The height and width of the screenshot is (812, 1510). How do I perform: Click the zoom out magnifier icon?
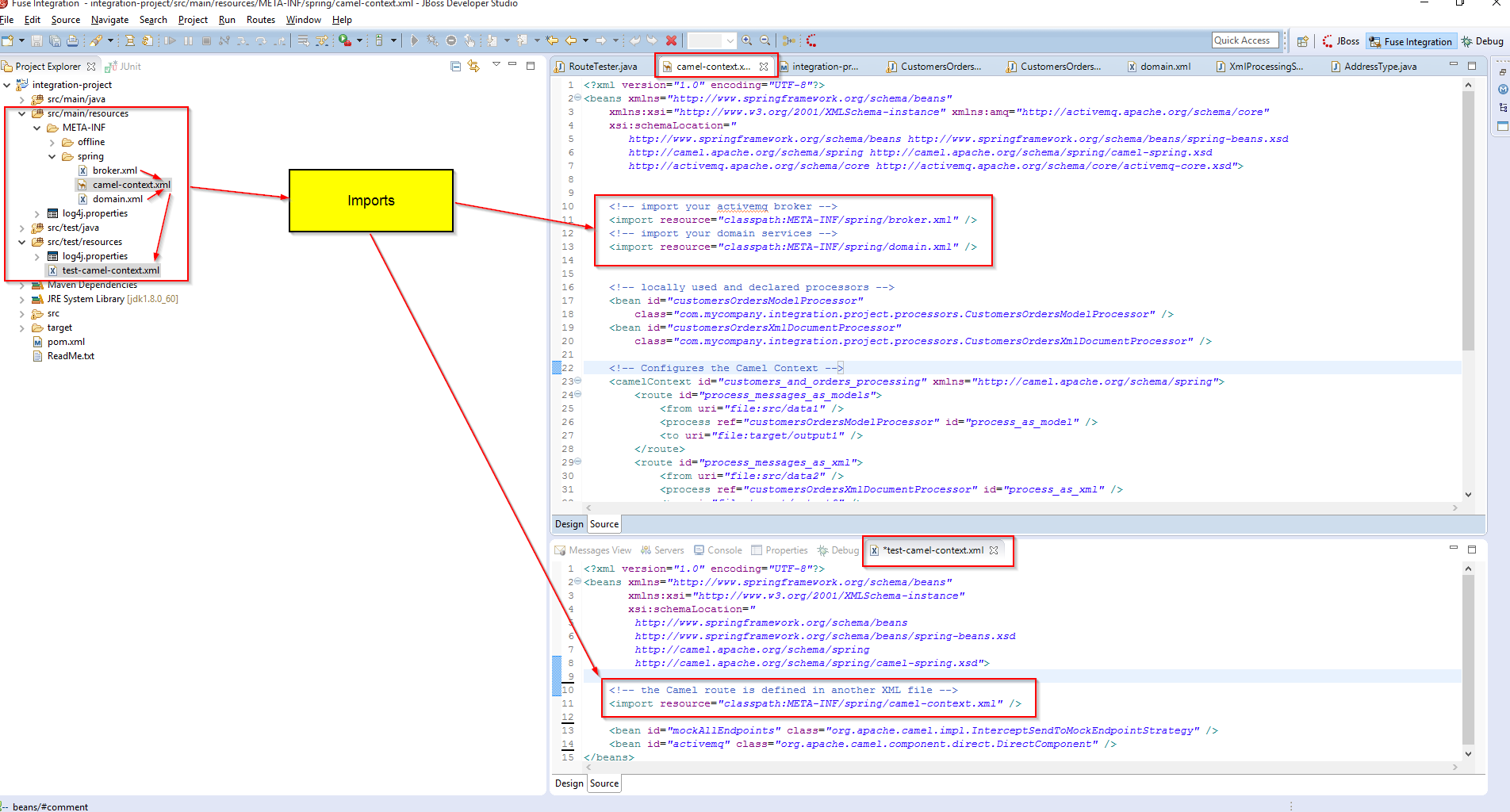765,40
